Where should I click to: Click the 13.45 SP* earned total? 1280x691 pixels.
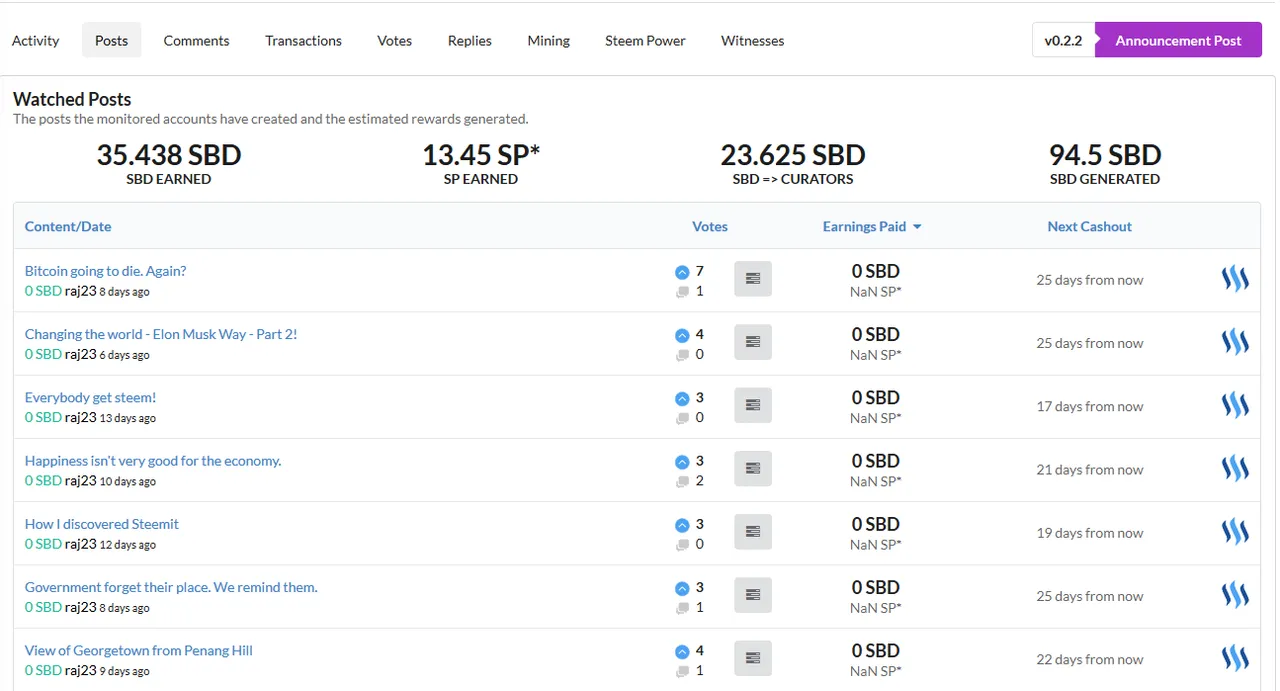point(481,155)
